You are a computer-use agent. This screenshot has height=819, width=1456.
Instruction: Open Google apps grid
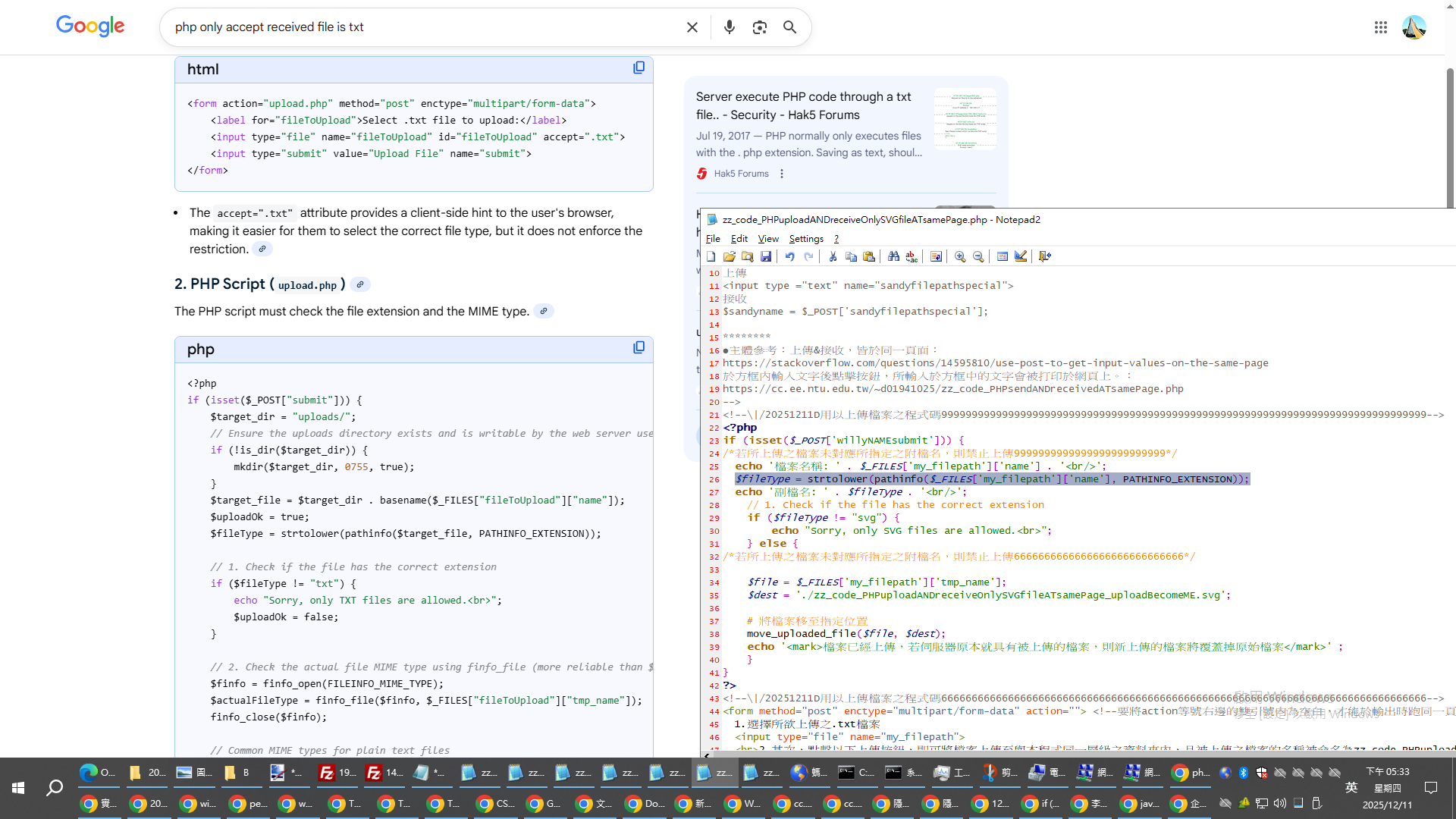click(1380, 27)
